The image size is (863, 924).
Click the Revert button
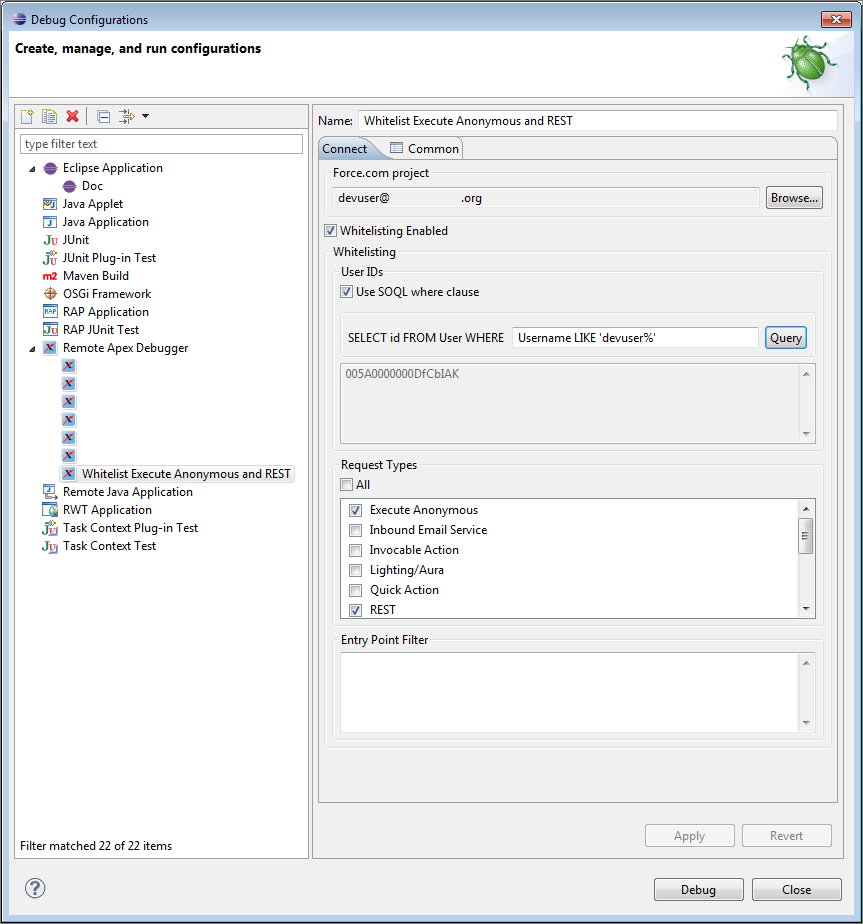(786, 836)
